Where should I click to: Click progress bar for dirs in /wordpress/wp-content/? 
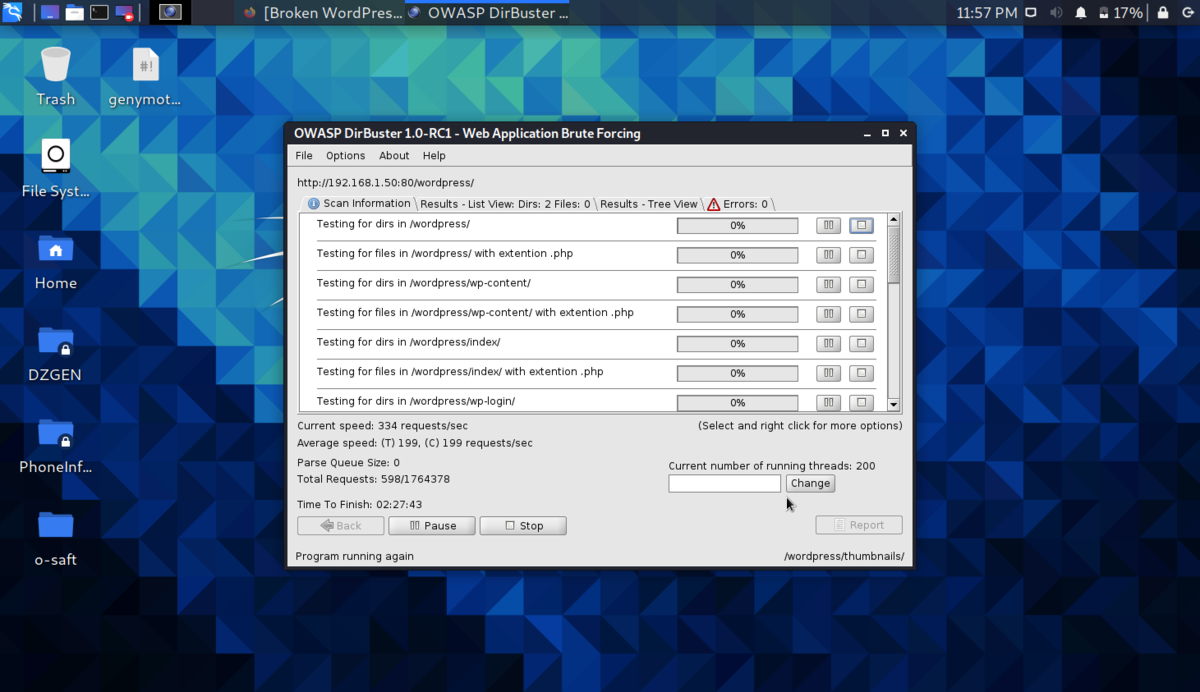738,284
